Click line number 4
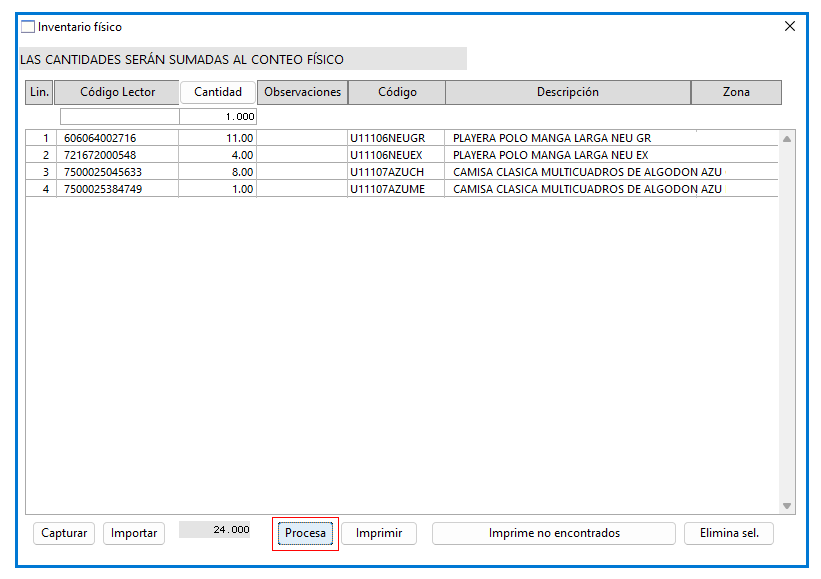The image size is (821, 579). (46, 189)
